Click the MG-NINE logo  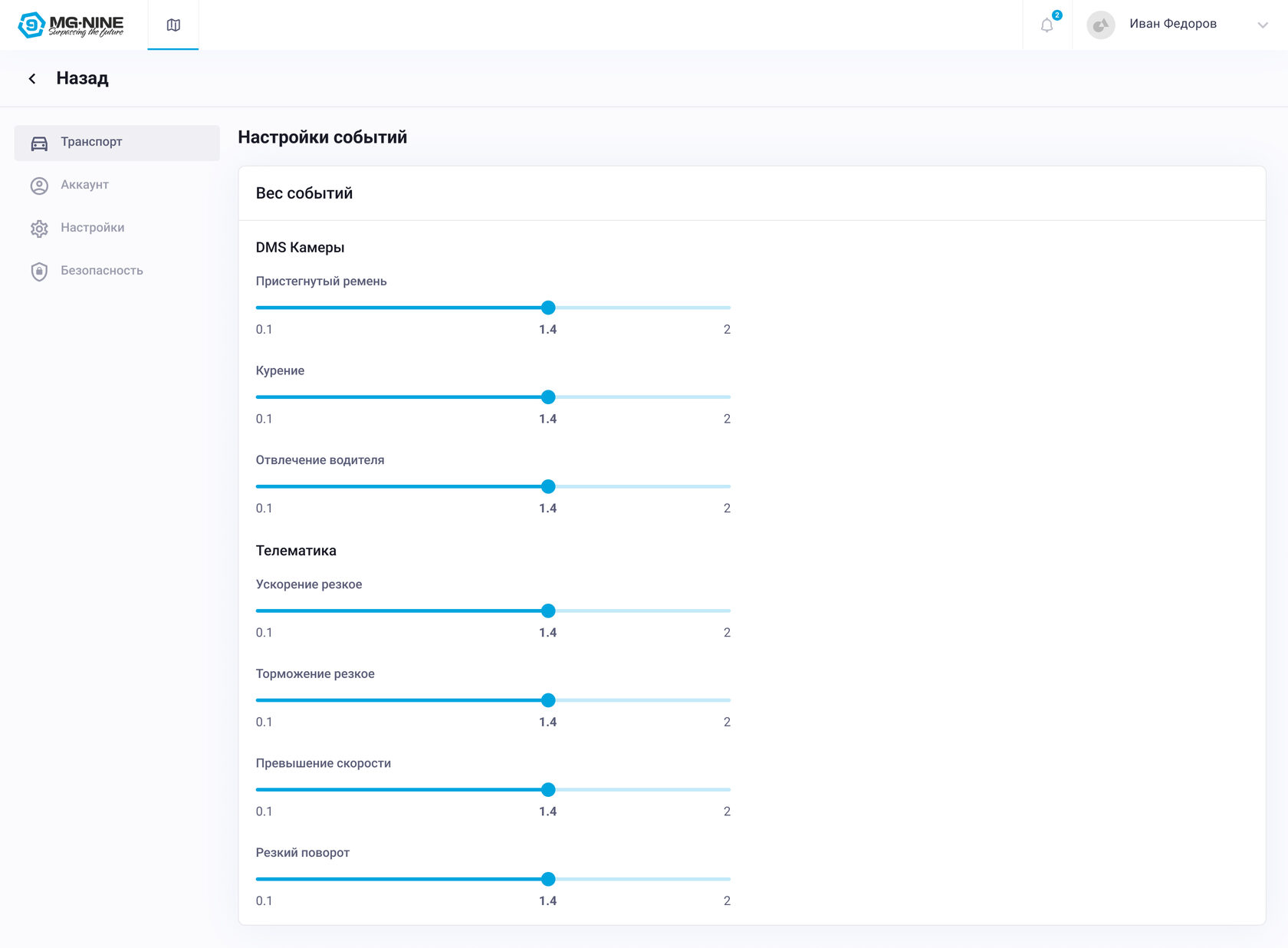(71, 25)
